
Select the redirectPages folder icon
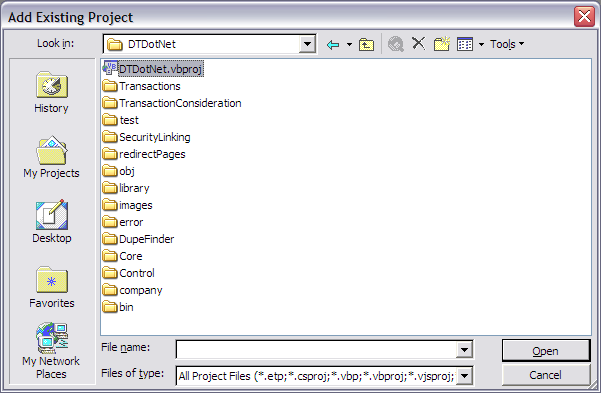(110, 154)
